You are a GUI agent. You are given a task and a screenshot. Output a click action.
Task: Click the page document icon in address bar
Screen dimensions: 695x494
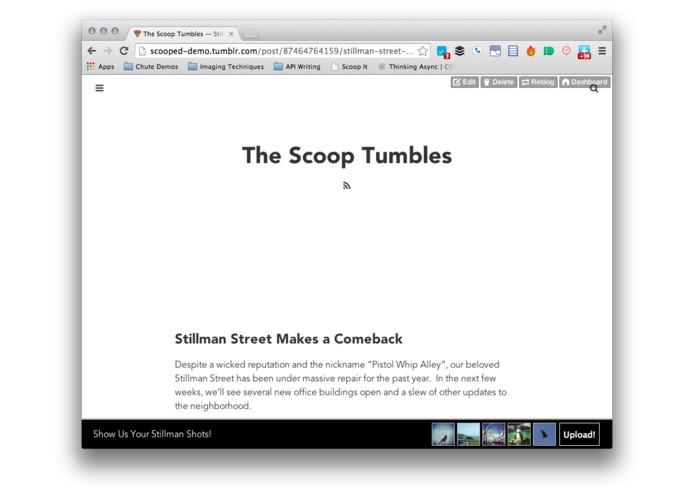click(142, 51)
